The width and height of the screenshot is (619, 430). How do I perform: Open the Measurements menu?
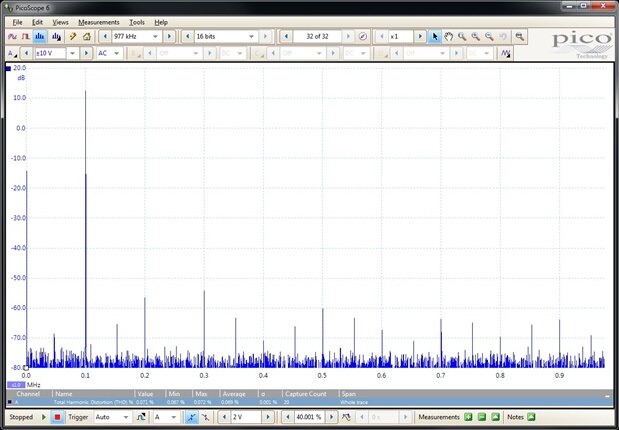[98, 22]
